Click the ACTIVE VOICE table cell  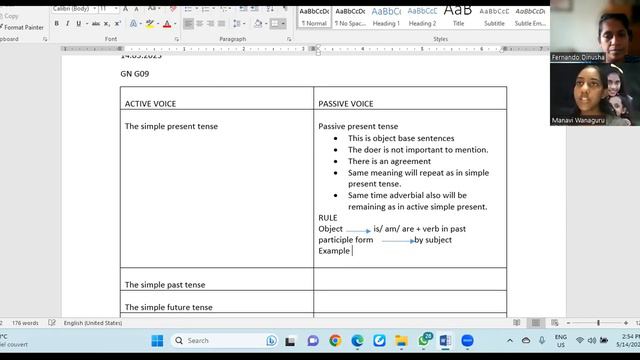[x=217, y=98]
